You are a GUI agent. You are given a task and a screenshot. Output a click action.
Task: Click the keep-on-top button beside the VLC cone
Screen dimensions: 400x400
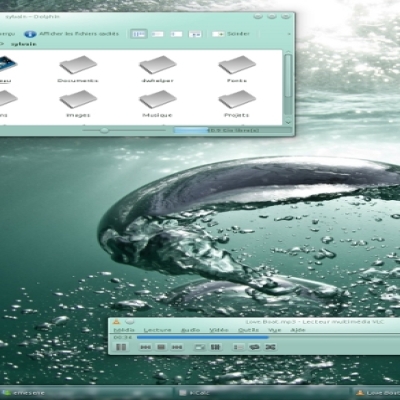[x=130, y=322]
